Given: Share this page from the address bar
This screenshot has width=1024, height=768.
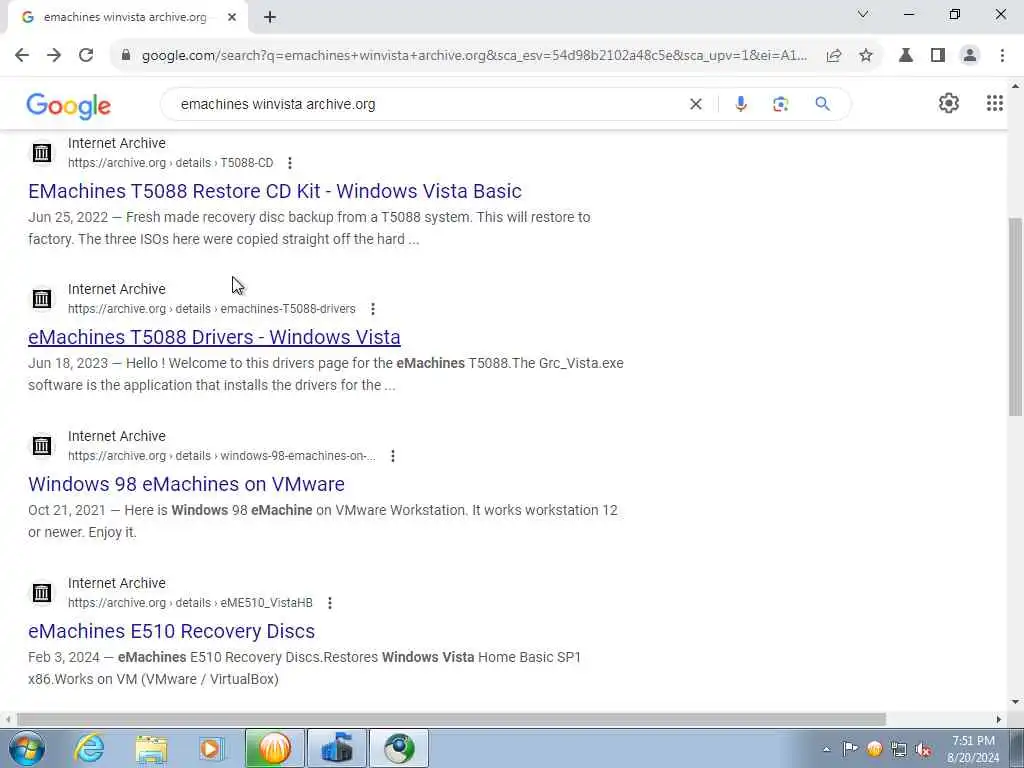Looking at the screenshot, I should click(x=834, y=56).
